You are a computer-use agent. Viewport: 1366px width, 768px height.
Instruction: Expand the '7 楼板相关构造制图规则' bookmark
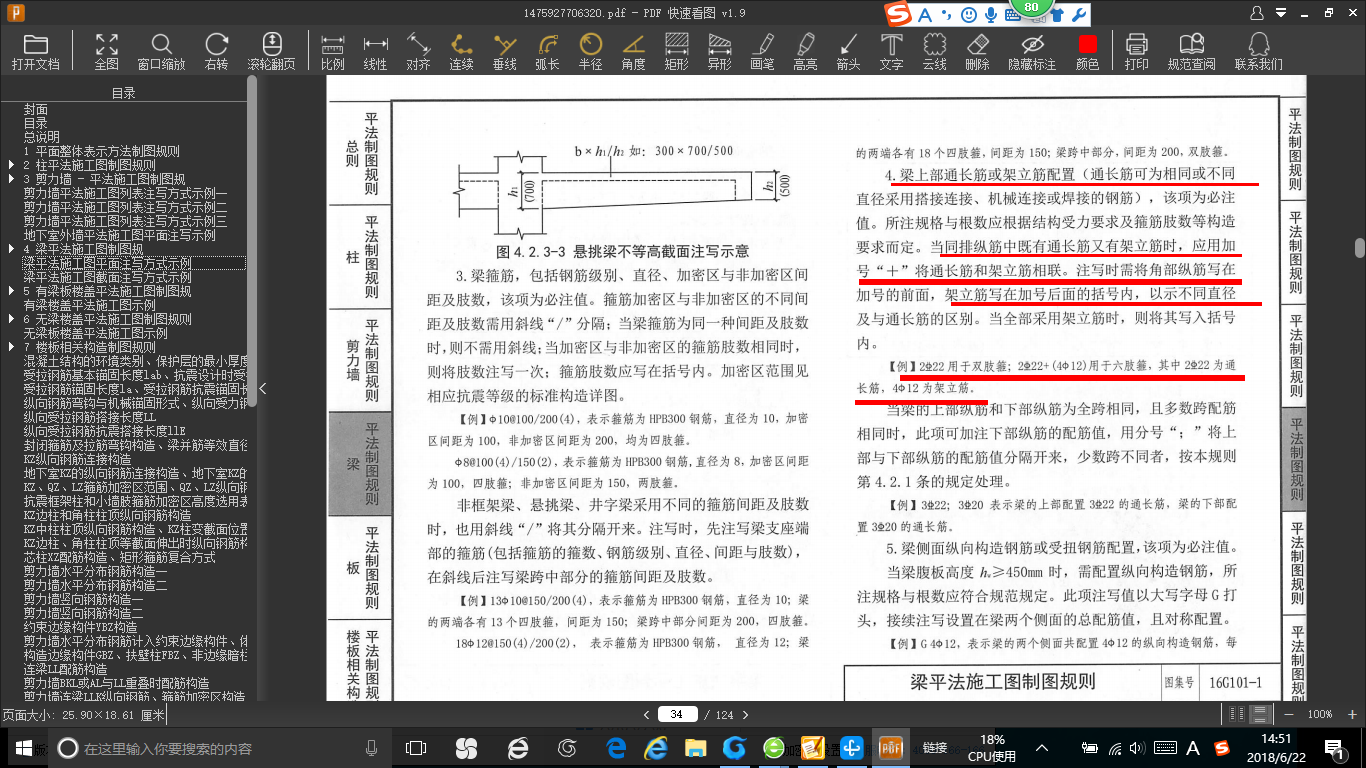coord(11,347)
